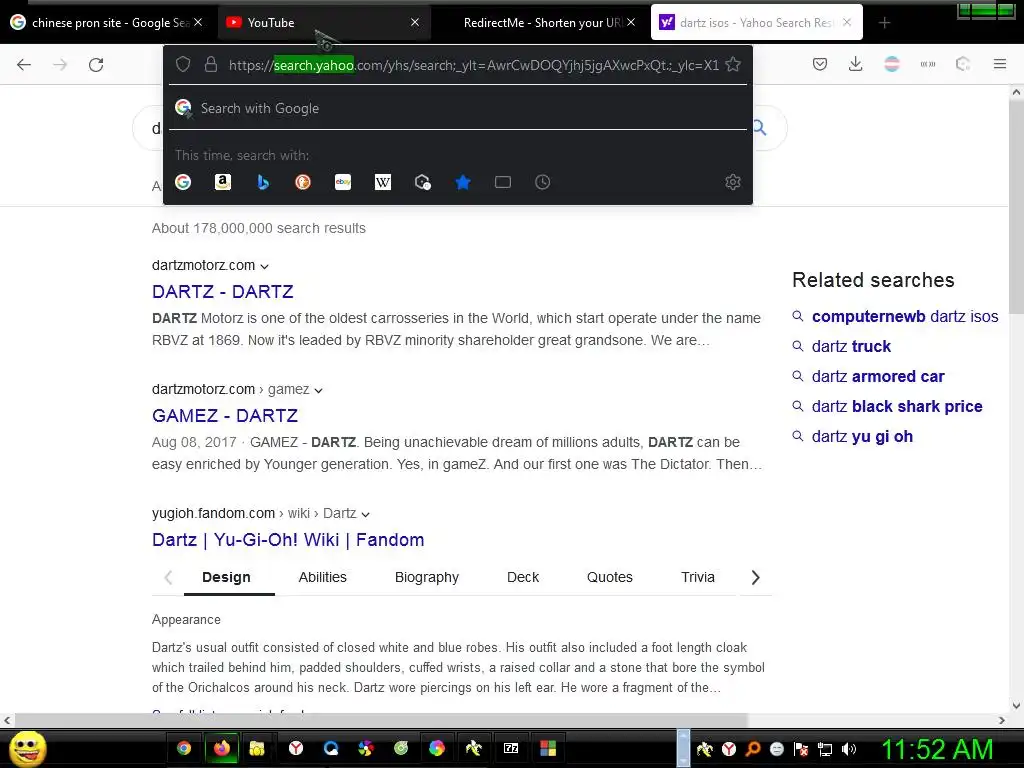This screenshot has height=768, width=1024.
Task: Open Firefox taskbar button
Action: (222, 748)
